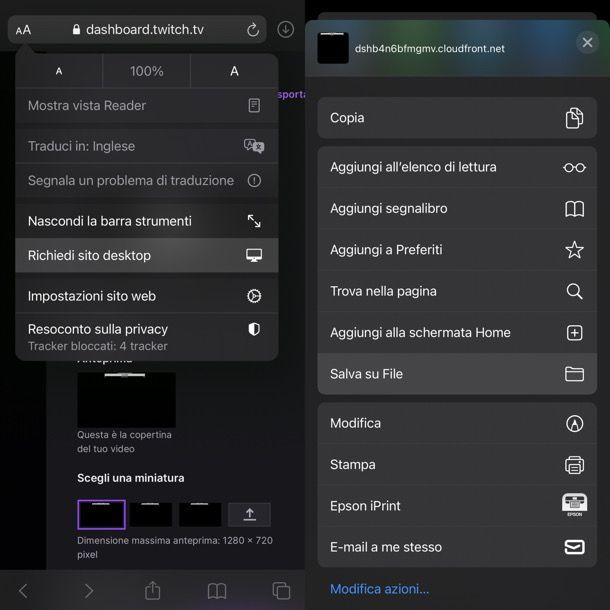Go back in Safari
This screenshot has width=610, height=610.
(x=23, y=591)
